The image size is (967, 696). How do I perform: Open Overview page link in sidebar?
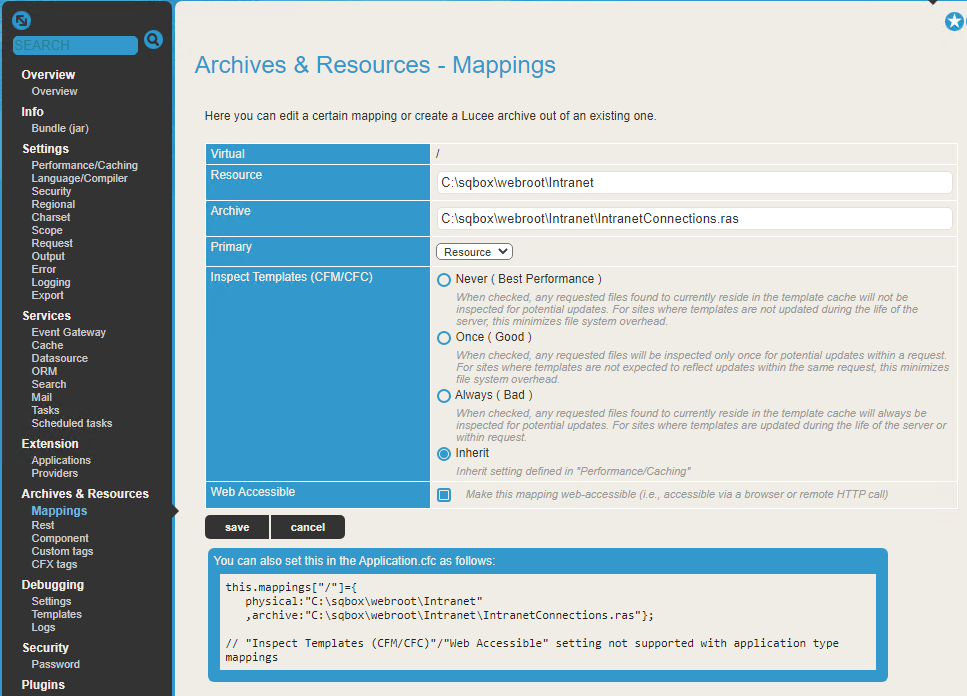pyautogui.click(x=54, y=91)
